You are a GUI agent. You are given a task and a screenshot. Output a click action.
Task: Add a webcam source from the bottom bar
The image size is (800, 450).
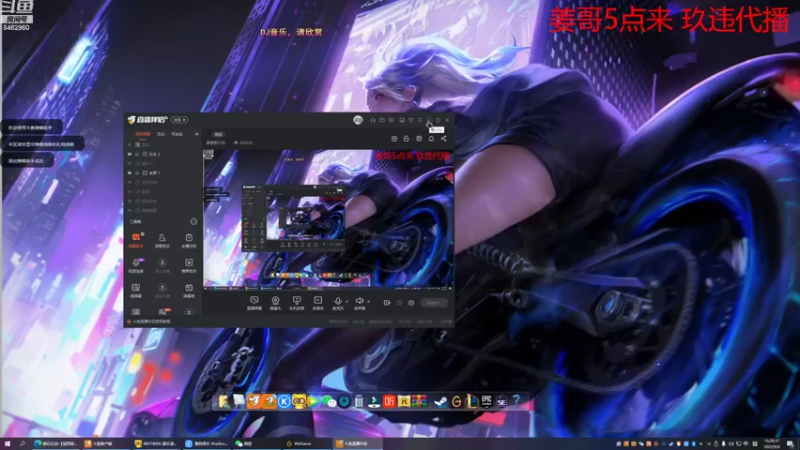(276, 303)
